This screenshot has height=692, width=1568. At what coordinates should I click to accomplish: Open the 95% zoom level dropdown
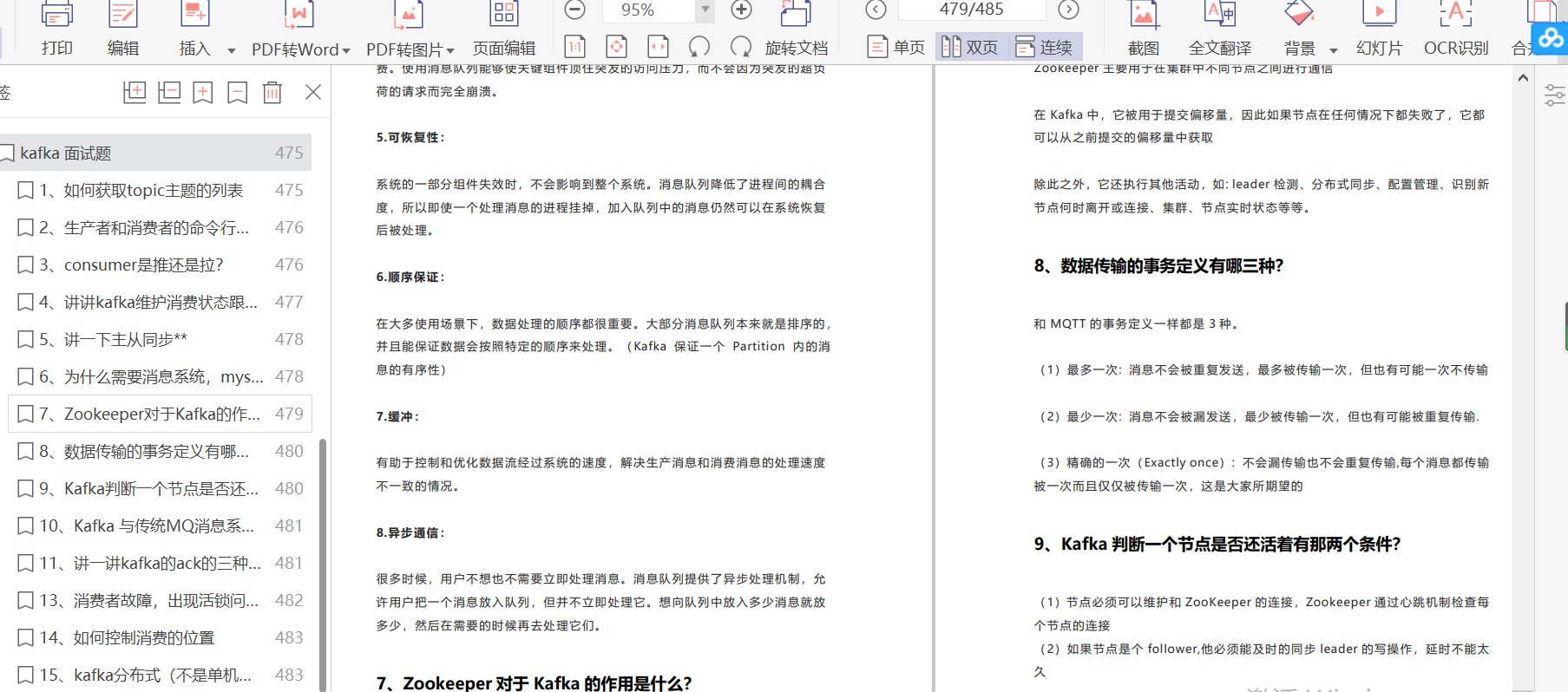705,10
